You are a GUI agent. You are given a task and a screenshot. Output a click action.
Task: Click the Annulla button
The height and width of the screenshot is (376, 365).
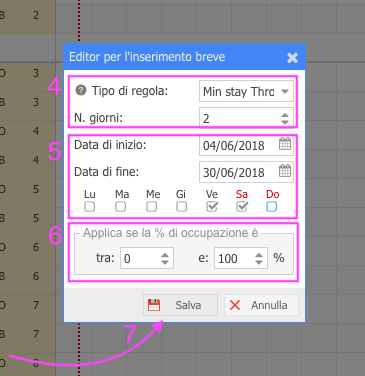261,305
